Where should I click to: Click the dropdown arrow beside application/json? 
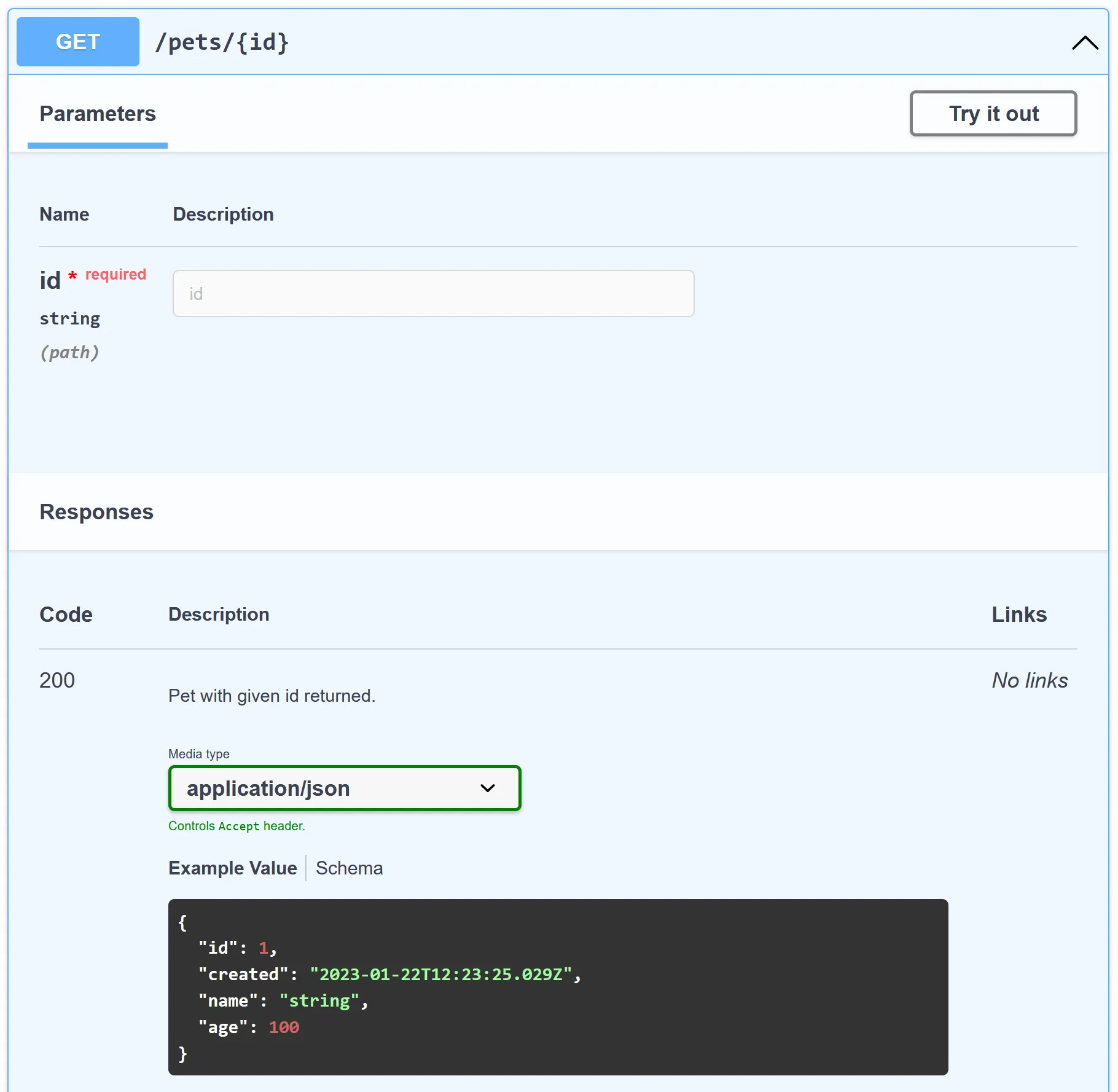(x=488, y=788)
